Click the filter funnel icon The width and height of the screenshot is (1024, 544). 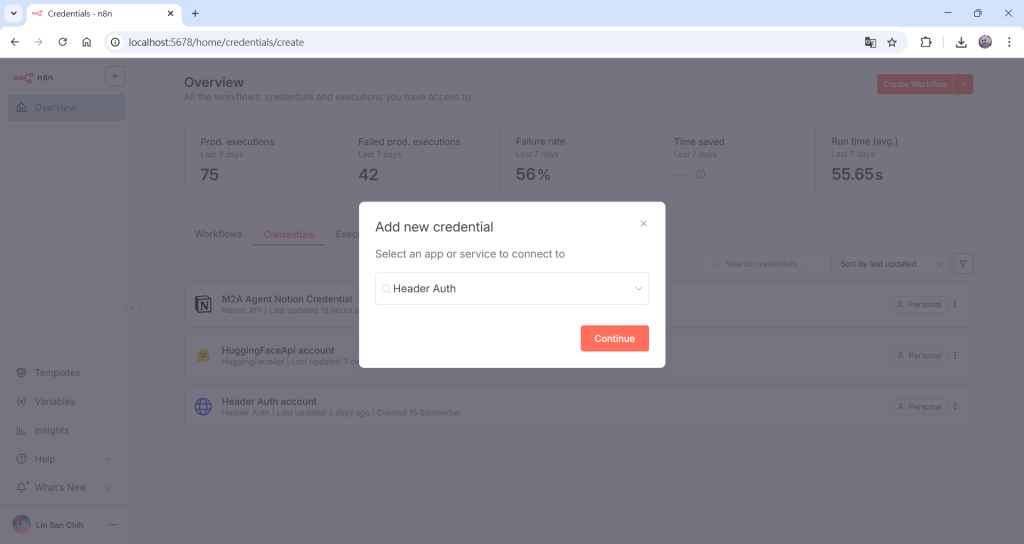coord(963,264)
